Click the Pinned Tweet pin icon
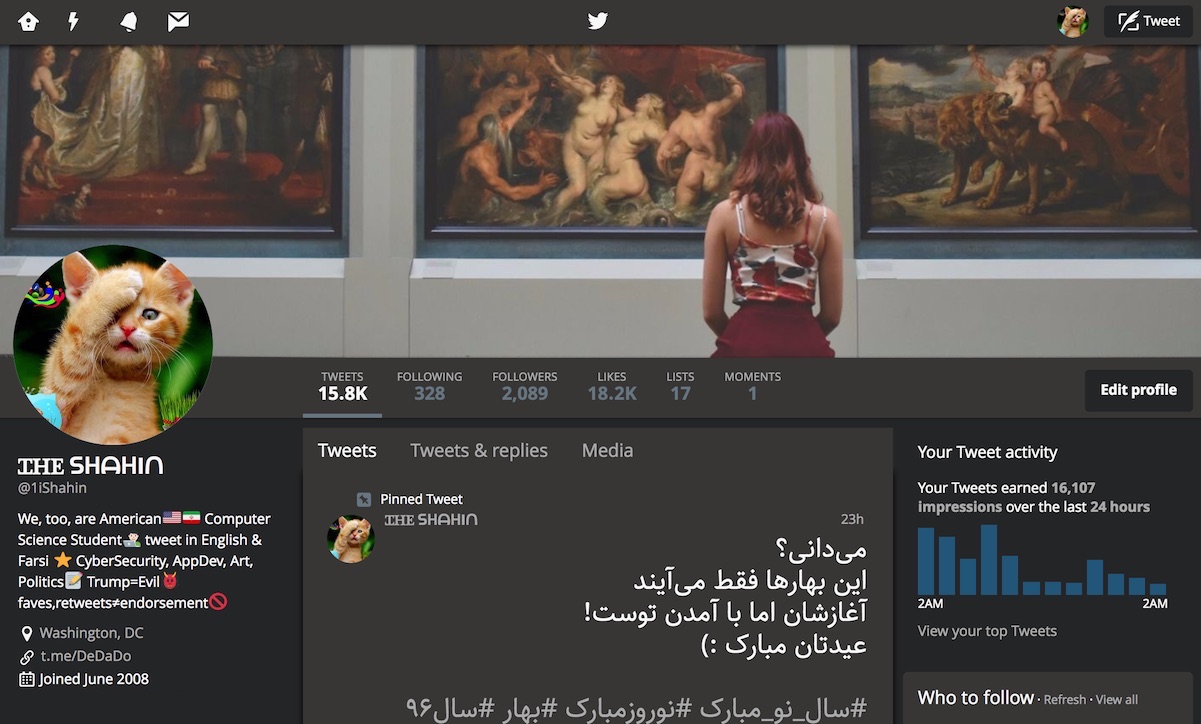The image size is (1201, 724). click(364, 499)
